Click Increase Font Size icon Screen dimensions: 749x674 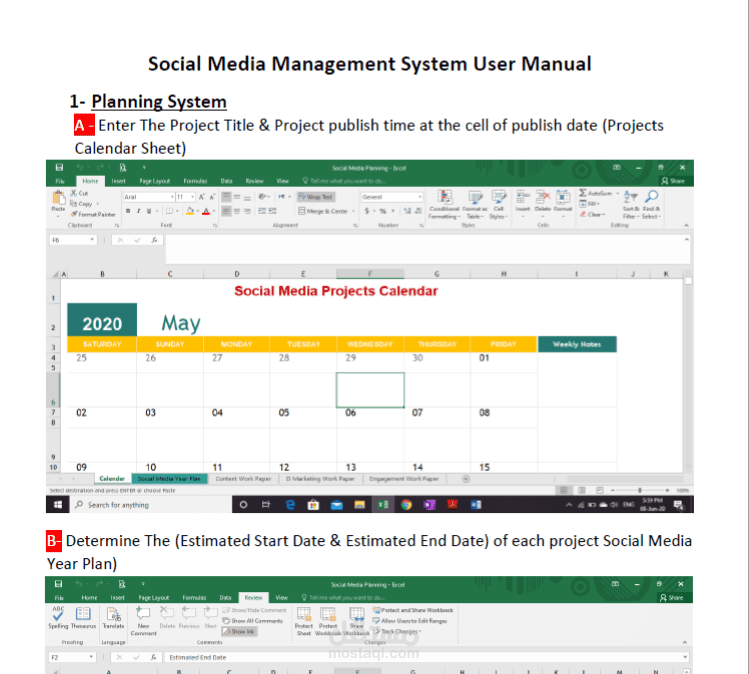tap(202, 197)
